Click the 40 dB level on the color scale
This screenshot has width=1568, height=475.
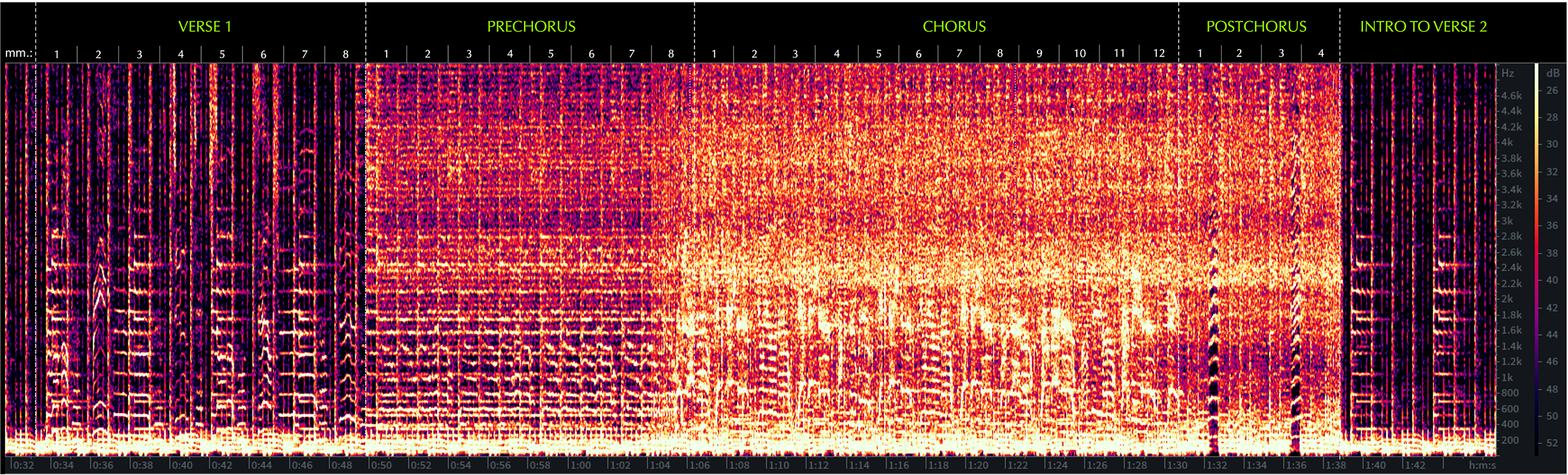click(1552, 280)
